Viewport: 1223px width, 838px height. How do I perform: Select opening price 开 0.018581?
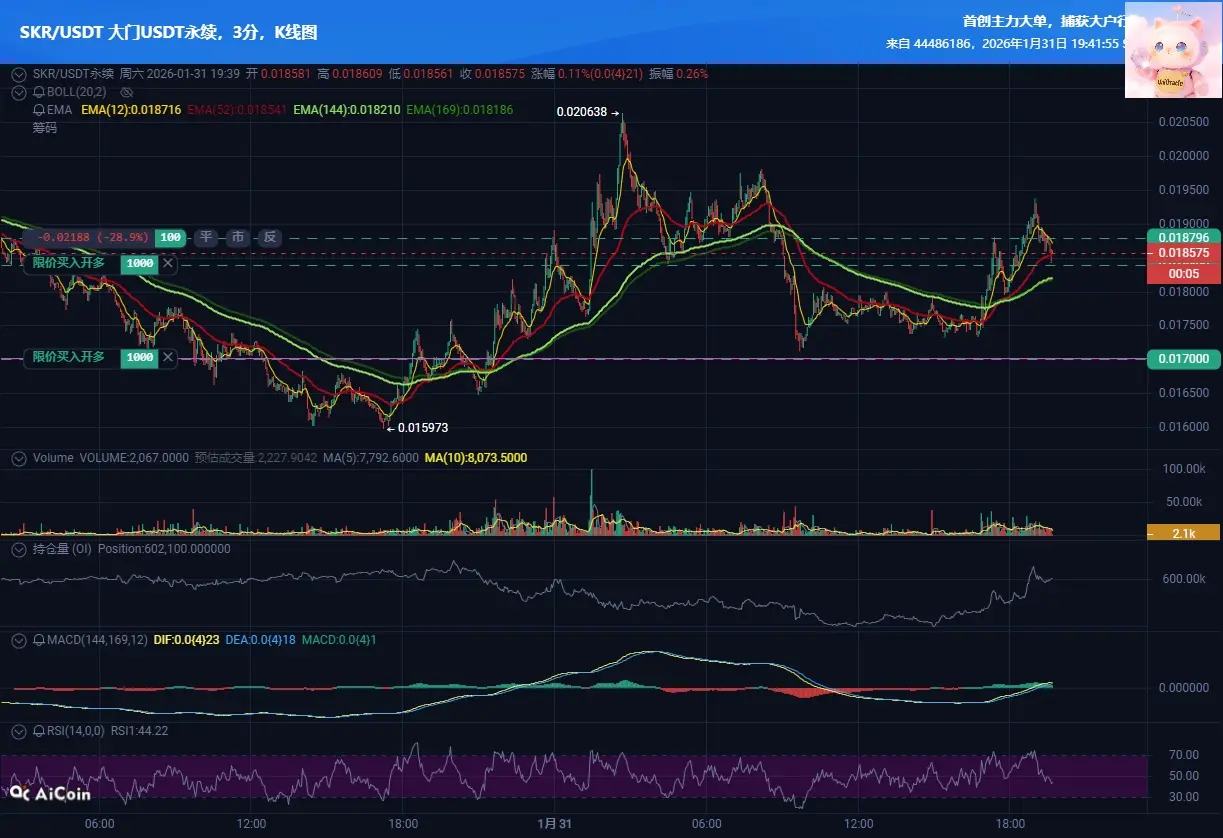coord(279,74)
